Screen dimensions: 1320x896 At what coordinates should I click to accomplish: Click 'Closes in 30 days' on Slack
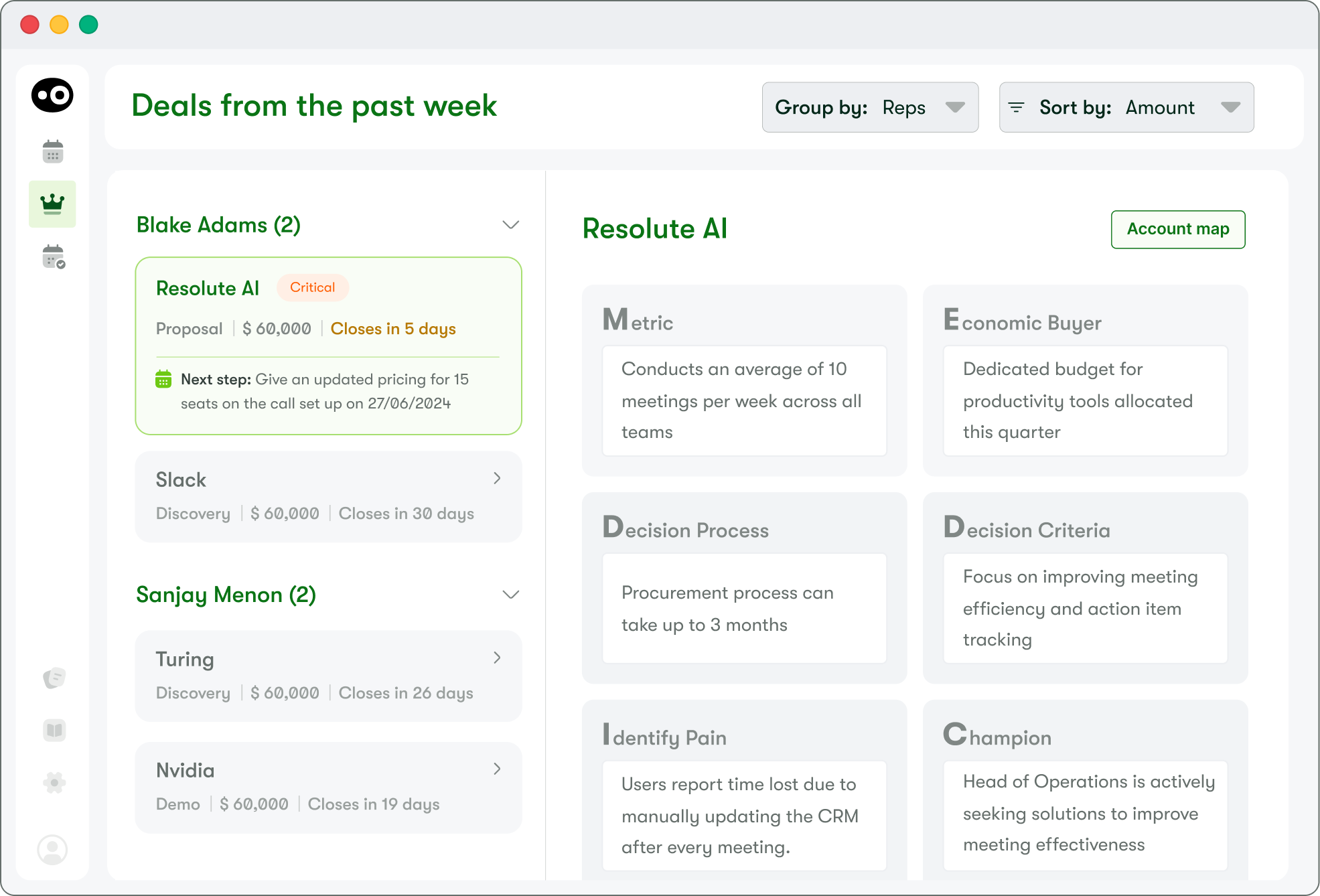tap(406, 514)
